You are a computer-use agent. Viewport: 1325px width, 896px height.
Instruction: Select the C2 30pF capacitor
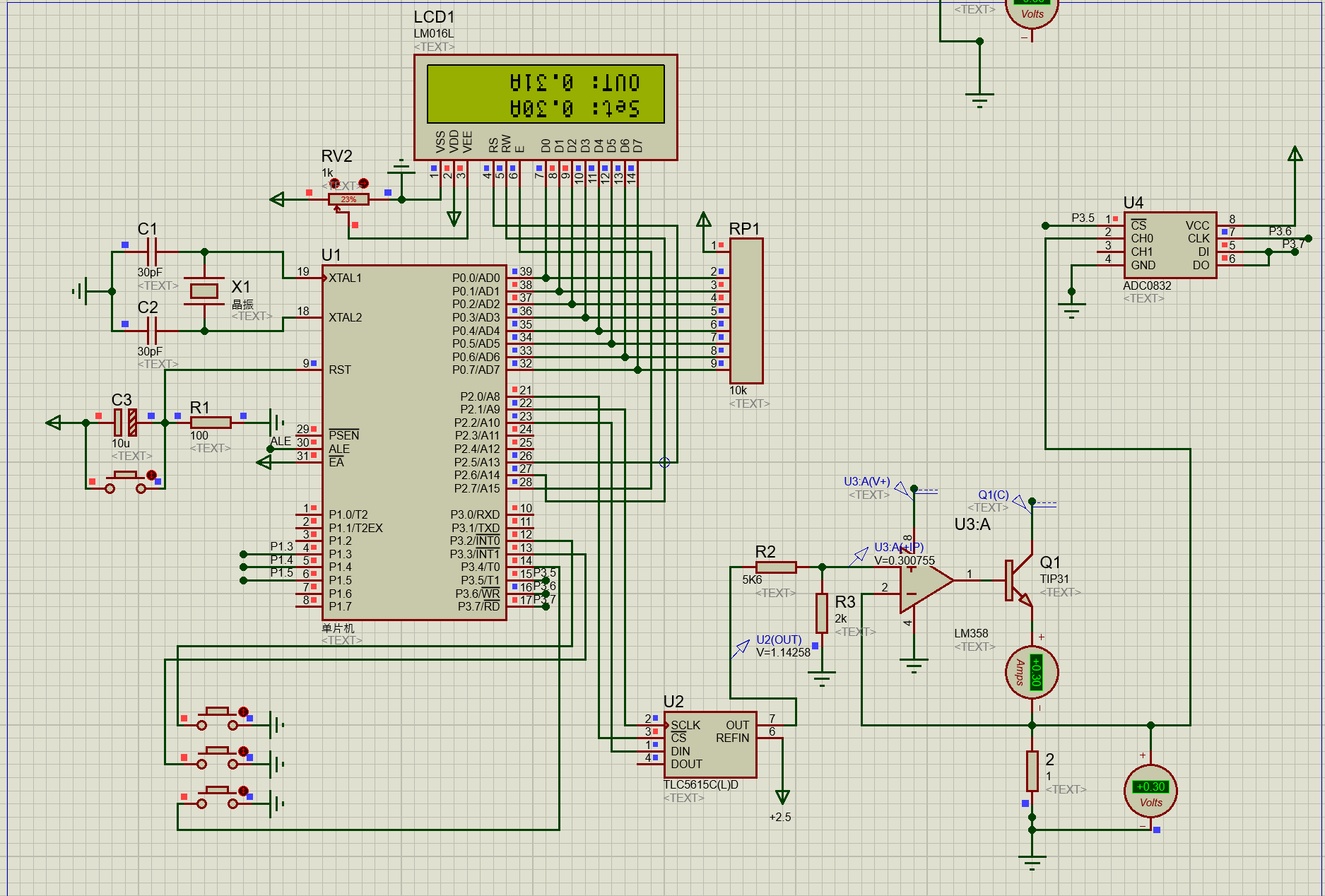pyautogui.click(x=151, y=330)
